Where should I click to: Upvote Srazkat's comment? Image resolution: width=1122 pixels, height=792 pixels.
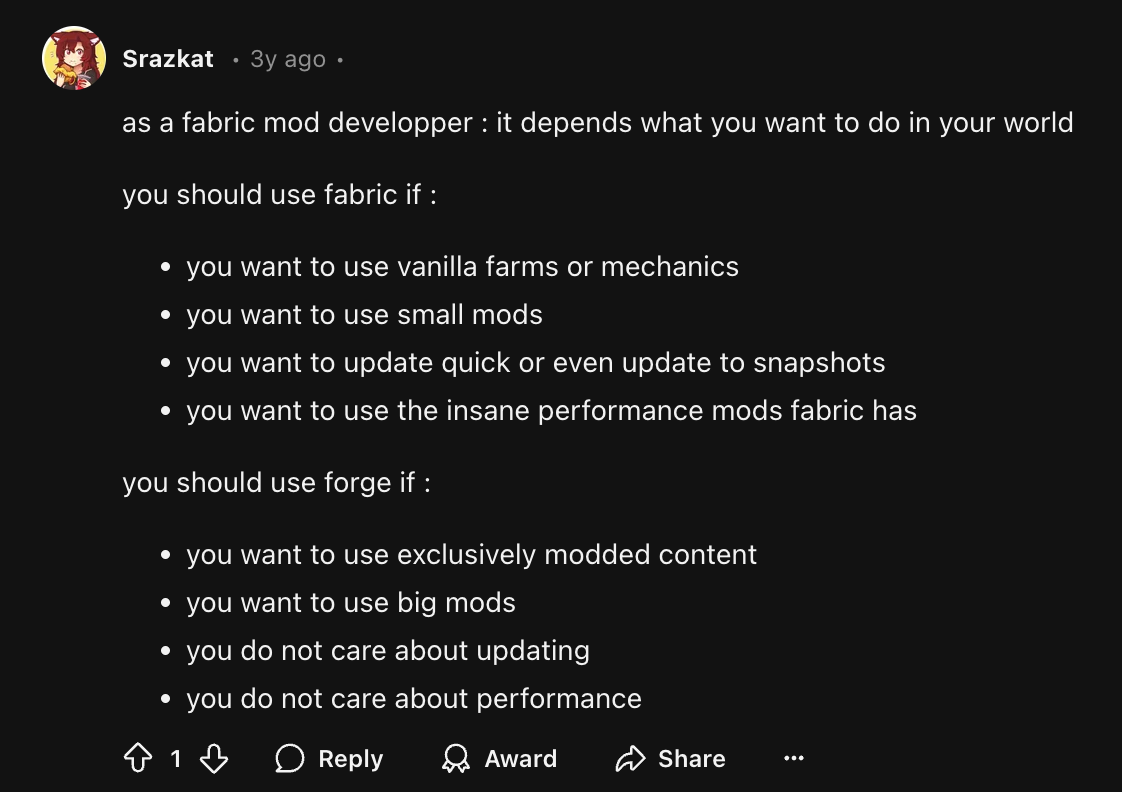pyautogui.click(x=137, y=759)
